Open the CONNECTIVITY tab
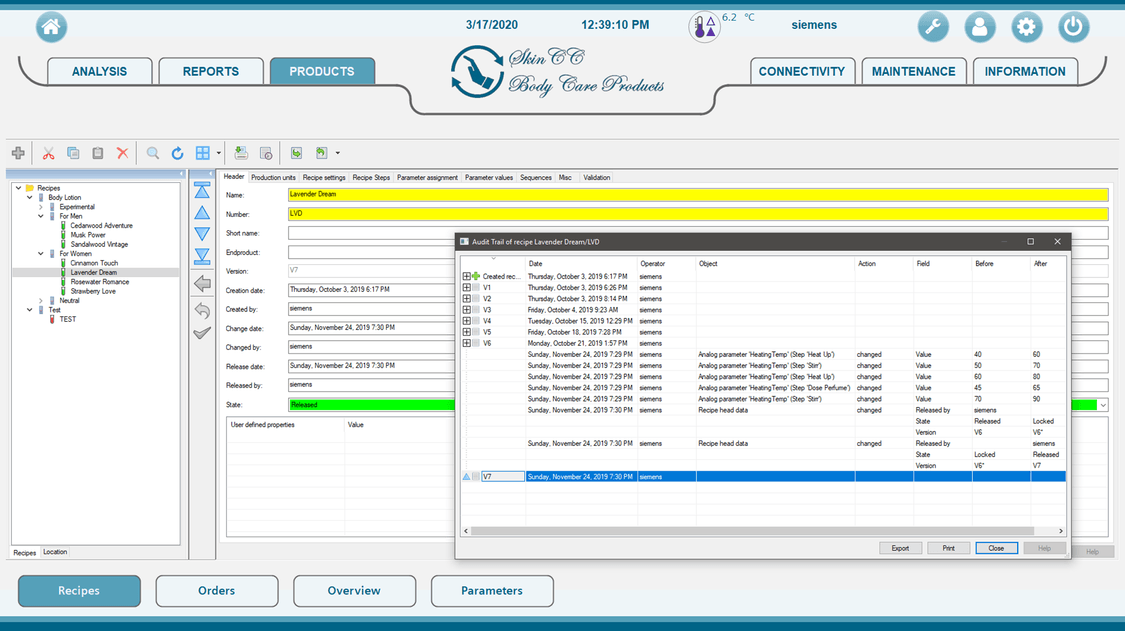Screen dimensions: 1125x631 click(801, 72)
